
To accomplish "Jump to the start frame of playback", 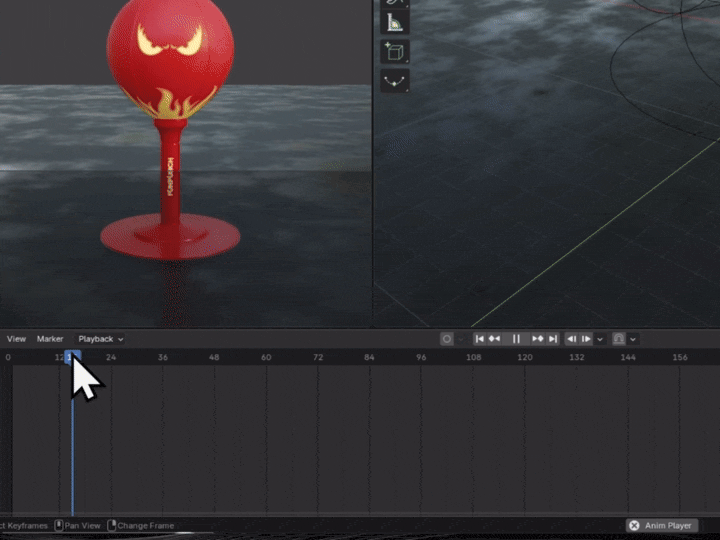I will tap(479, 339).
